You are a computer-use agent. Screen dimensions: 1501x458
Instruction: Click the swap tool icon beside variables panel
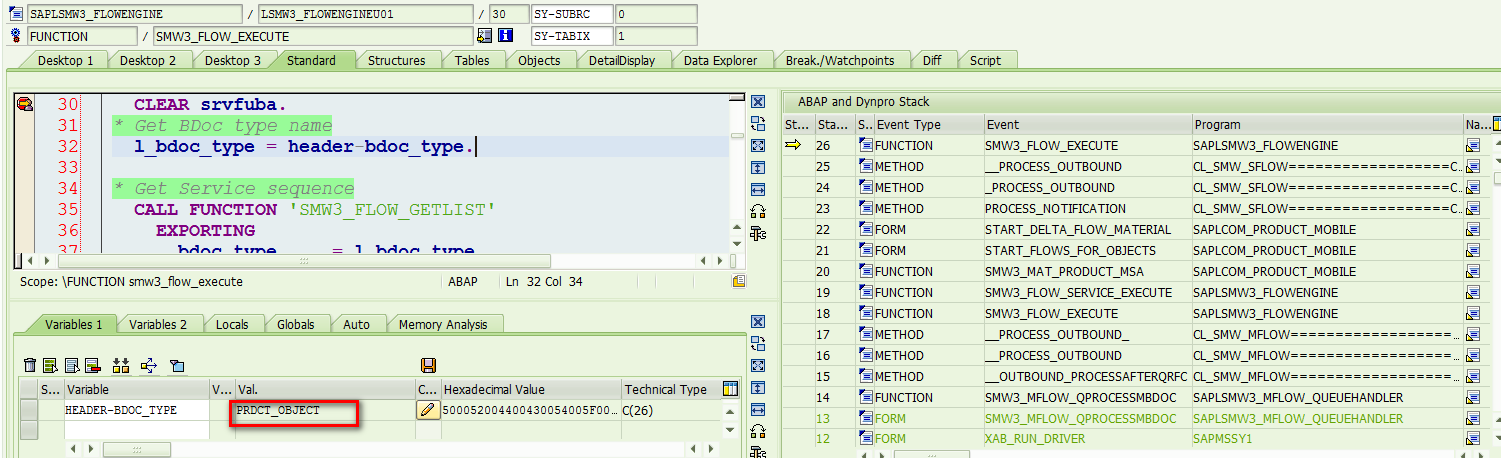[x=758, y=344]
